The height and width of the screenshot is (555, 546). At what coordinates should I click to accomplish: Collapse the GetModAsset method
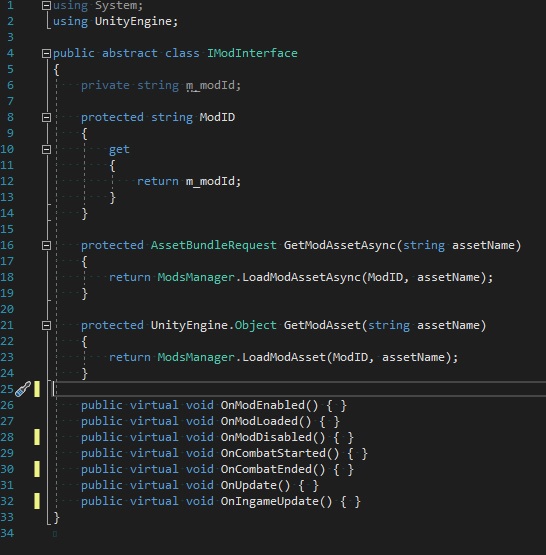pos(46,326)
